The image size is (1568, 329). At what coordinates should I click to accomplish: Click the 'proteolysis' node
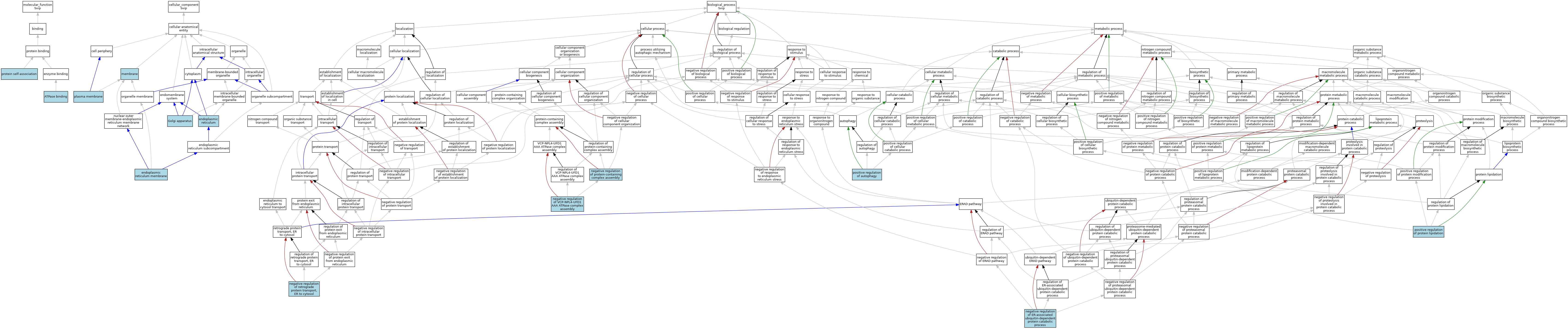tap(1424, 121)
